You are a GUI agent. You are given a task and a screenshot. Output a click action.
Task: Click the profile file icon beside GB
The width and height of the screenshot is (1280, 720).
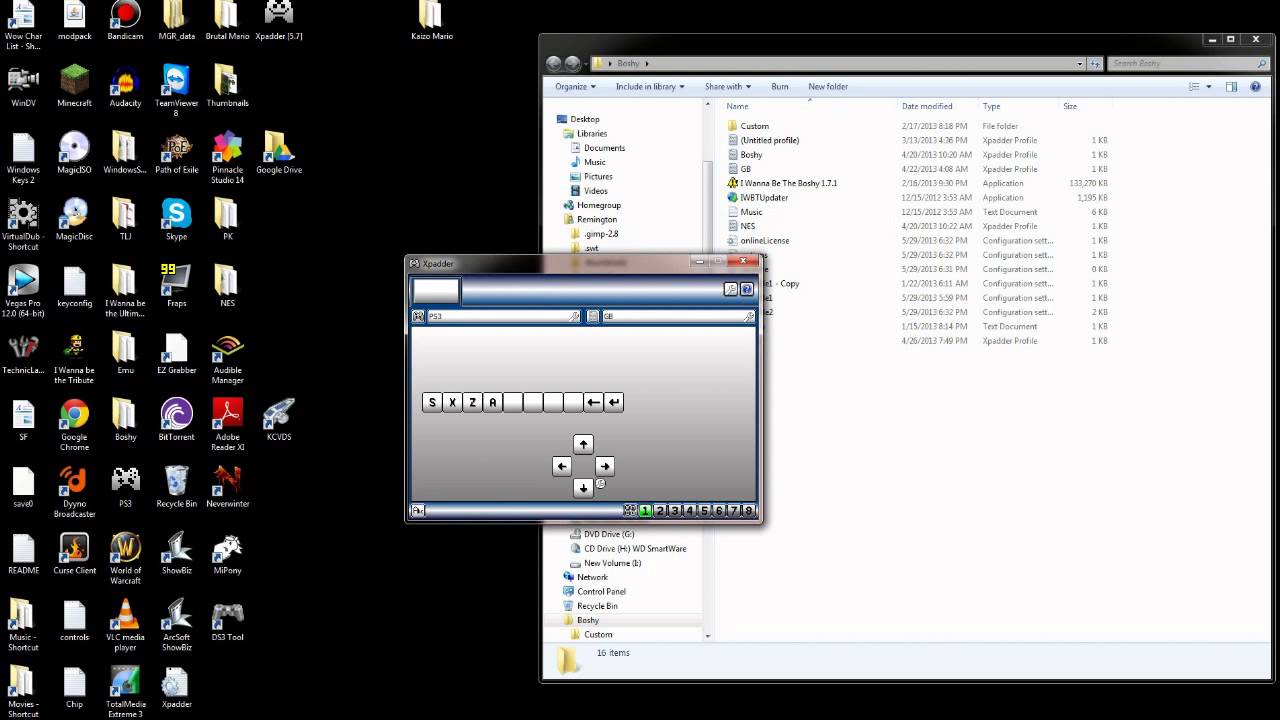click(x=593, y=316)
